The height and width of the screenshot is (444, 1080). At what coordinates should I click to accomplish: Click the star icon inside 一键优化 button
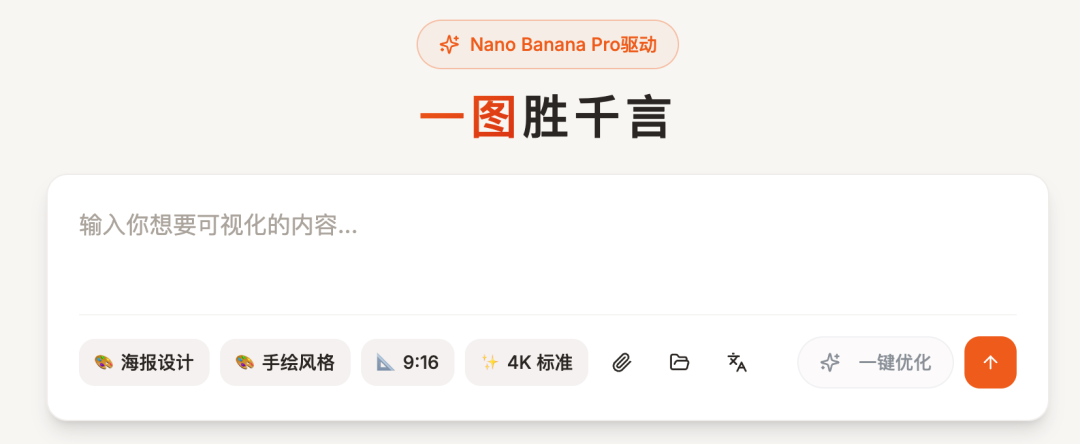click(830, 362)
